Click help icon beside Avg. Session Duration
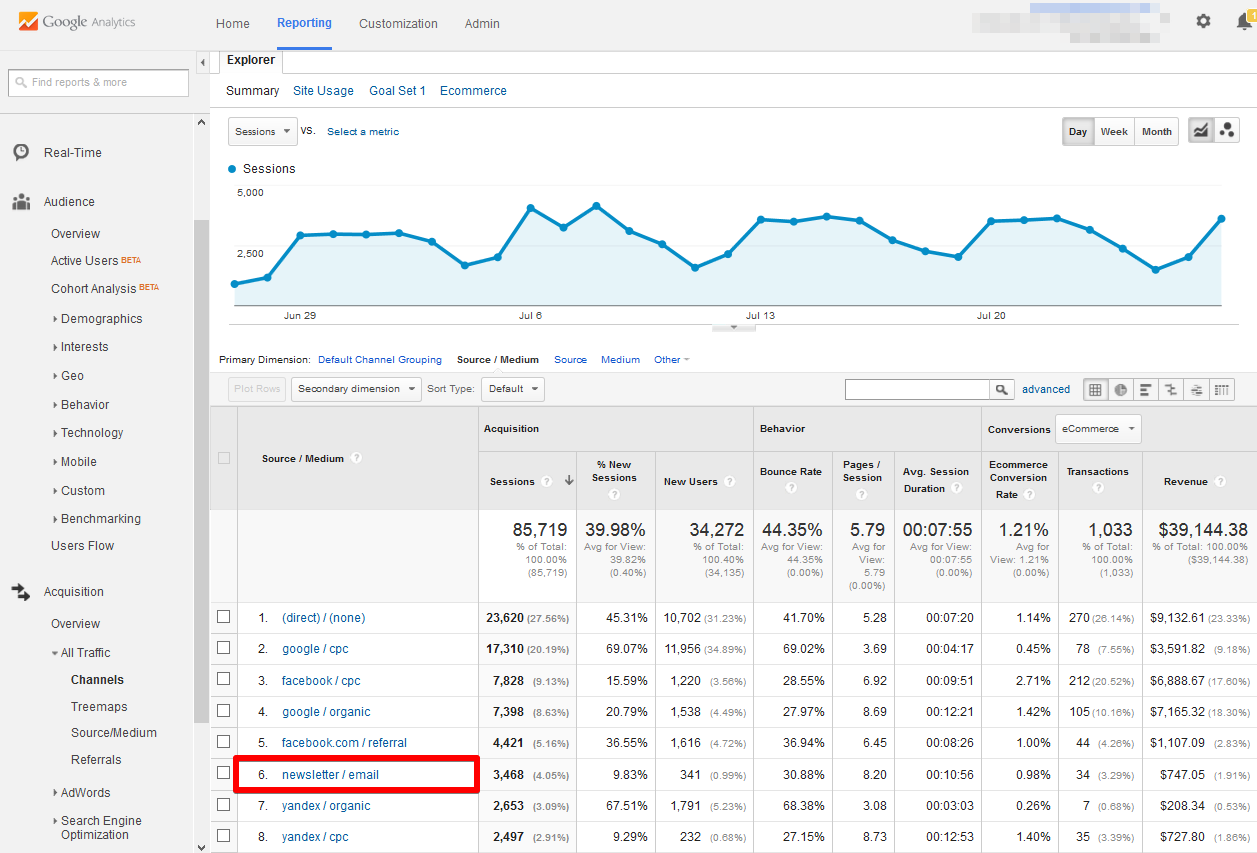Screen dimensions: 1257x853 (x=957, y=488)
